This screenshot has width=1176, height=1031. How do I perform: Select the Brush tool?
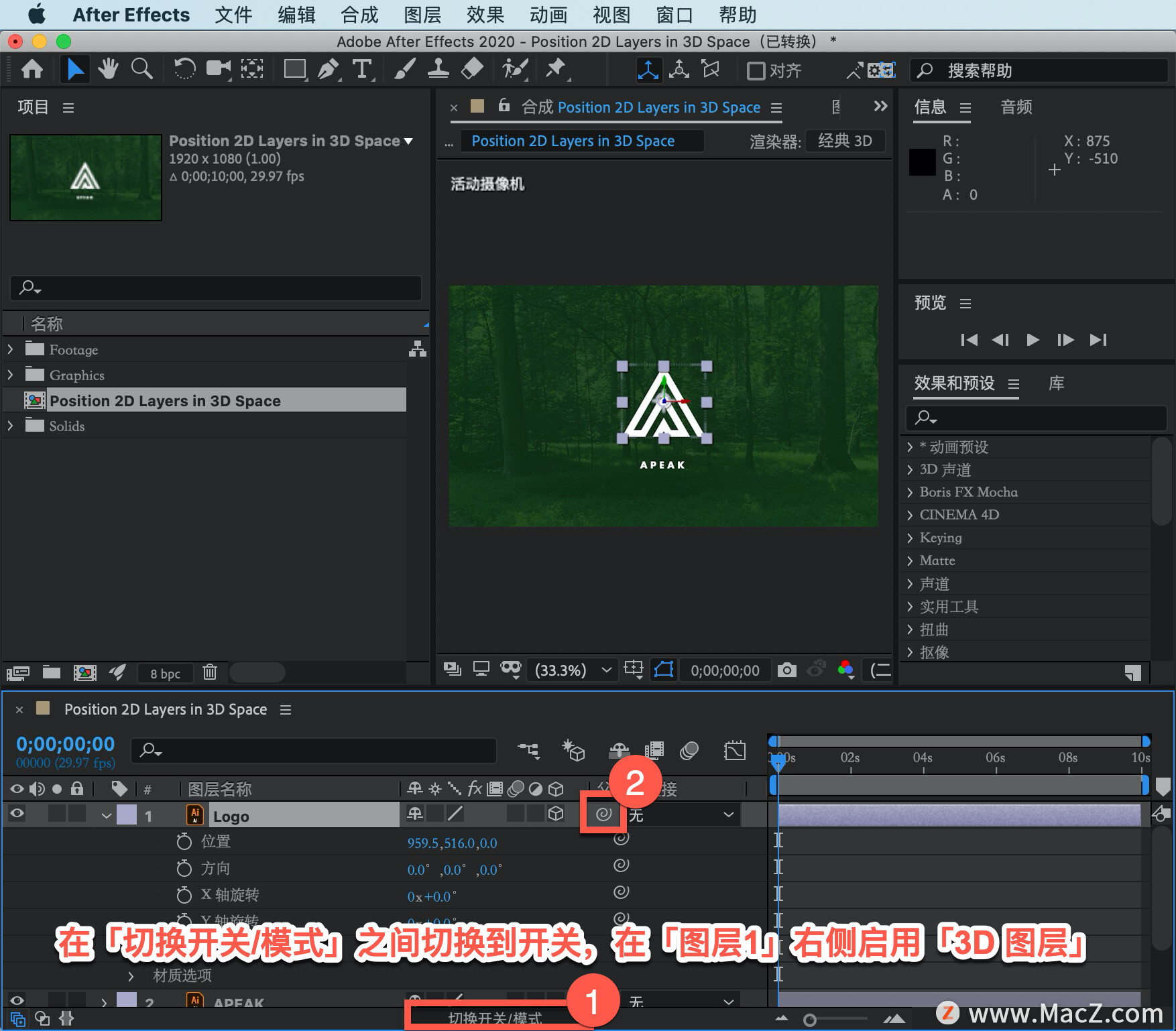click(x=404, y=69)
